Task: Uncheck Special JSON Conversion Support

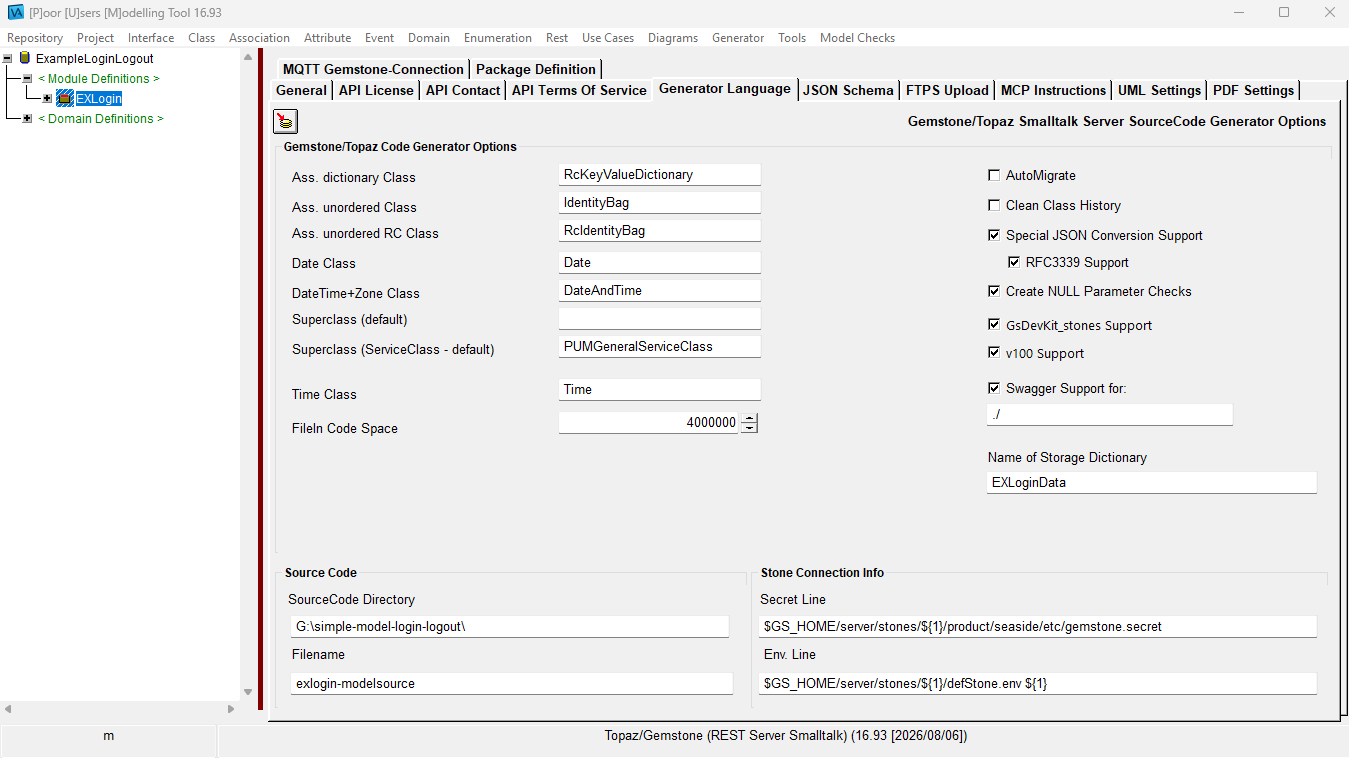Action: tap(994, 235)
